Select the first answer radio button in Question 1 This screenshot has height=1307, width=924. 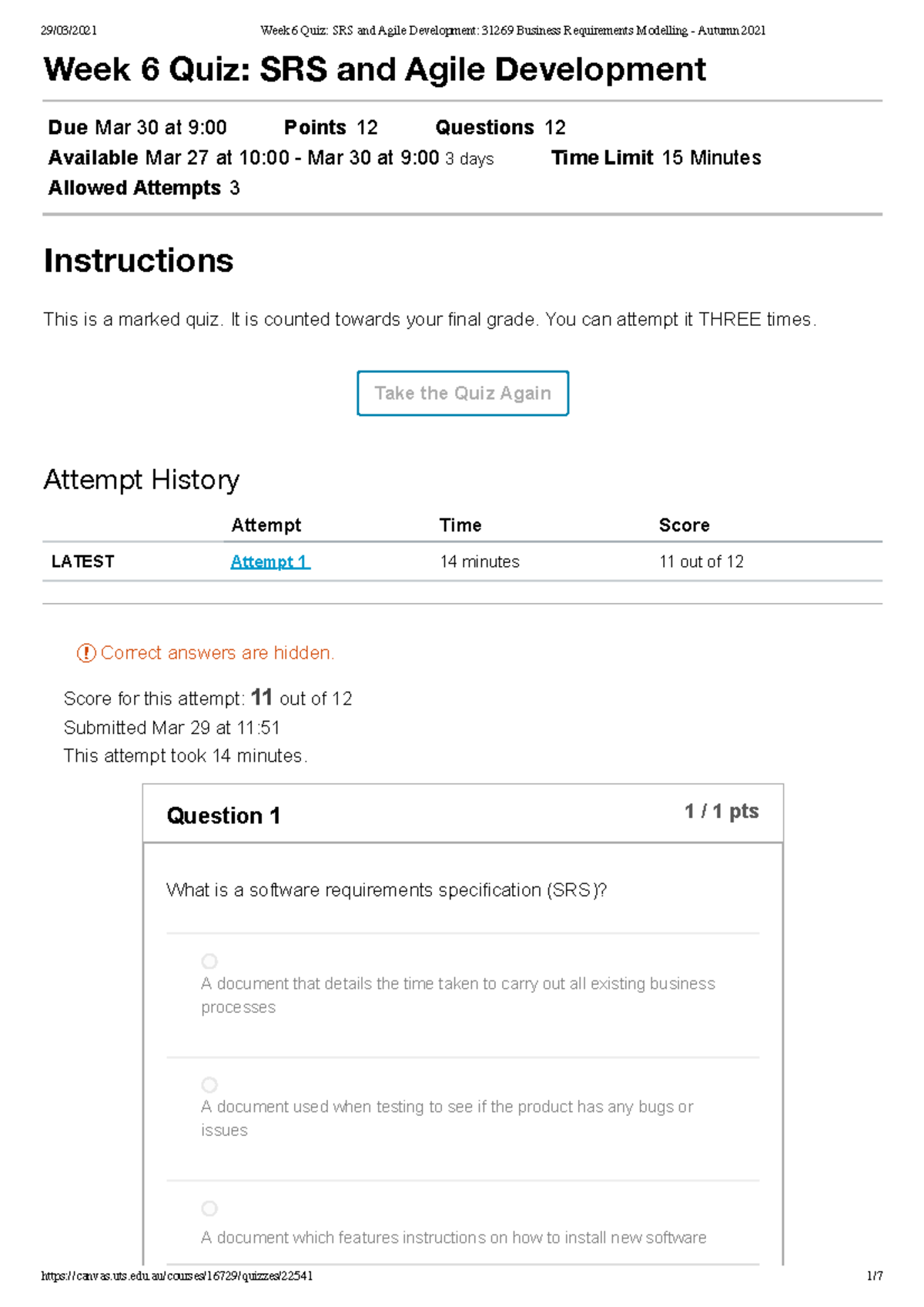(x=210, y=960)
